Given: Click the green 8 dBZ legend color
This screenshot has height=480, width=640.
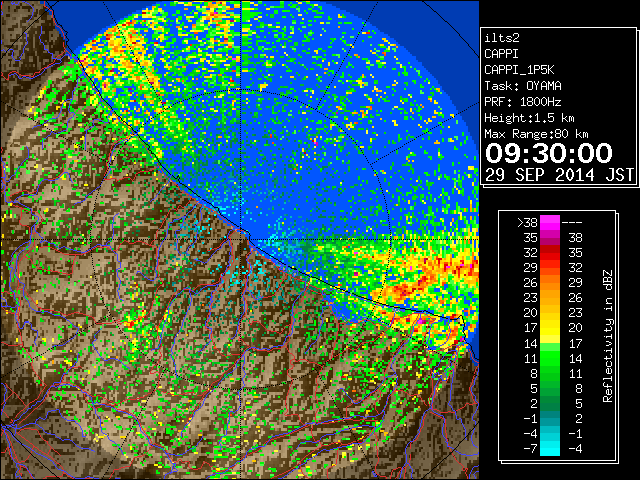Looking at the screenshot, I should click(x=550, y=373).
